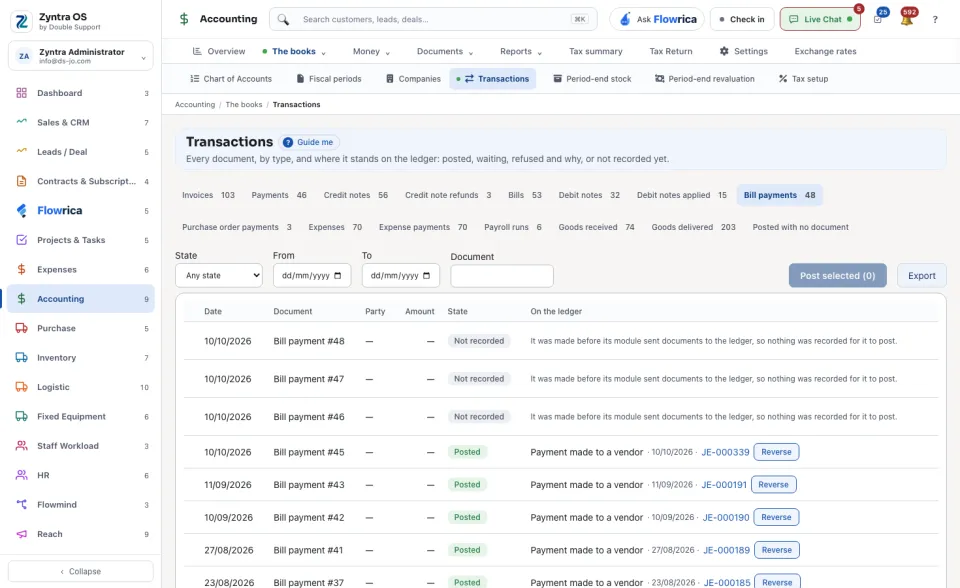Screen dimensions: 960x588
Task: Click the Ask Flowrica button
Action: pyautogui.click(x=657, y=20)
